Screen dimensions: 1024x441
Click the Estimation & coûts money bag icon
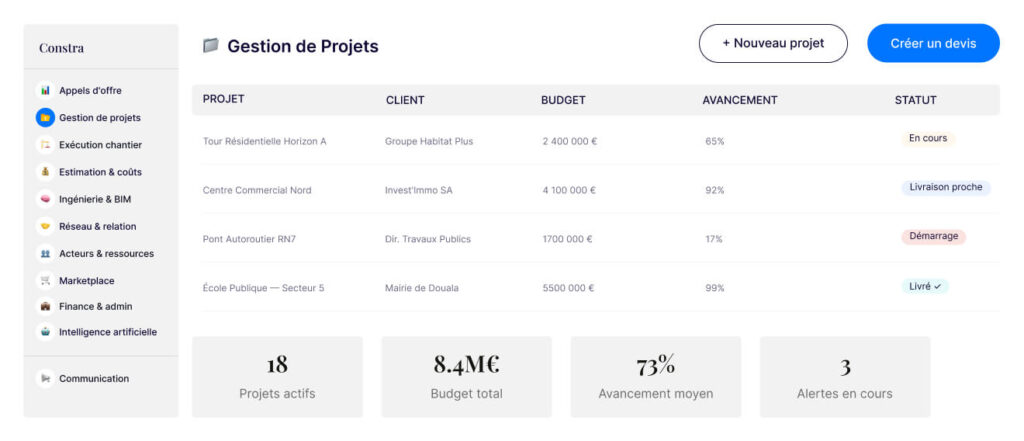point(45,172)
